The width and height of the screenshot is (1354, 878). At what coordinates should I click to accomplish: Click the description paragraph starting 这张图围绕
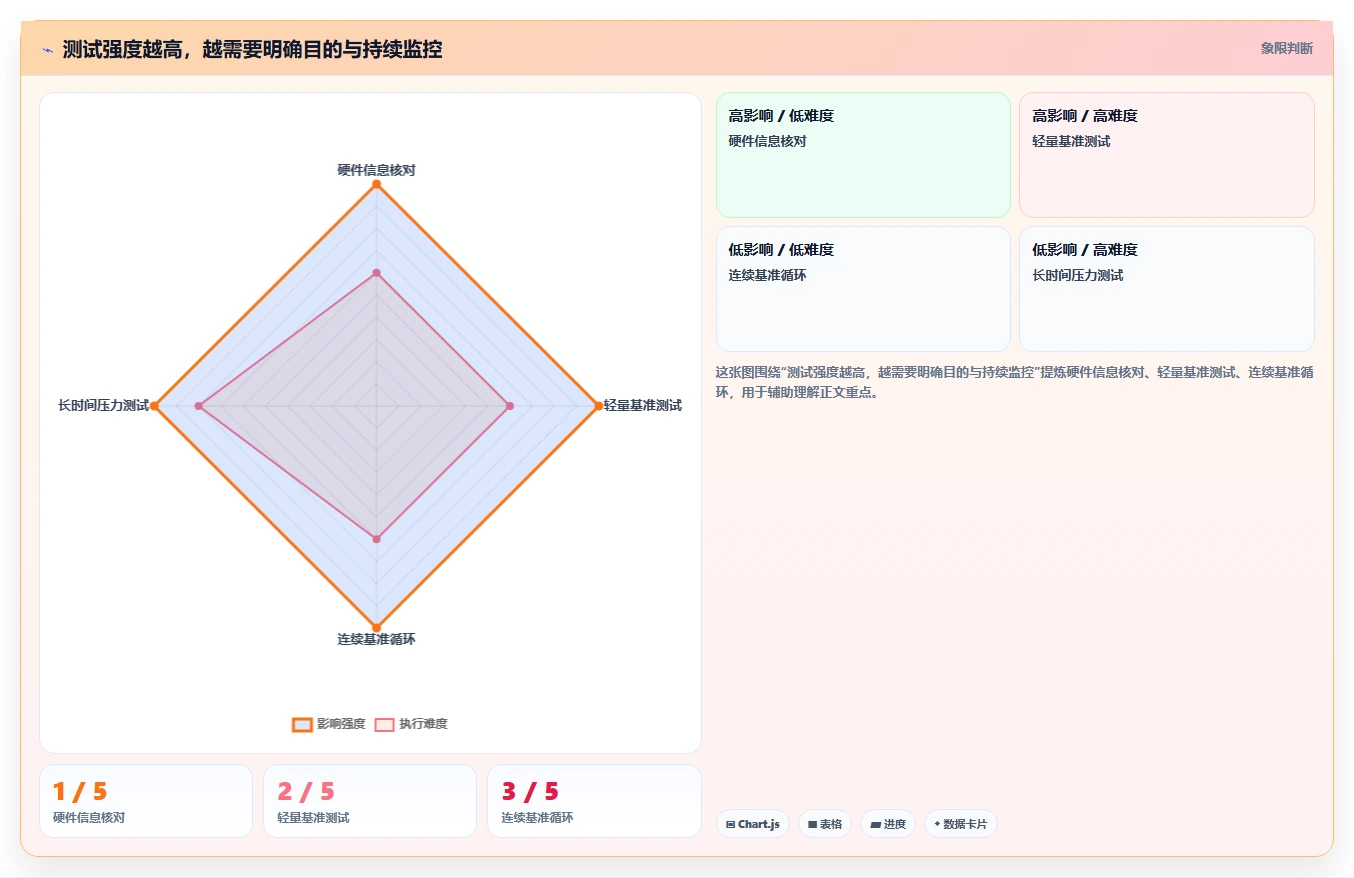(1014, 382)
